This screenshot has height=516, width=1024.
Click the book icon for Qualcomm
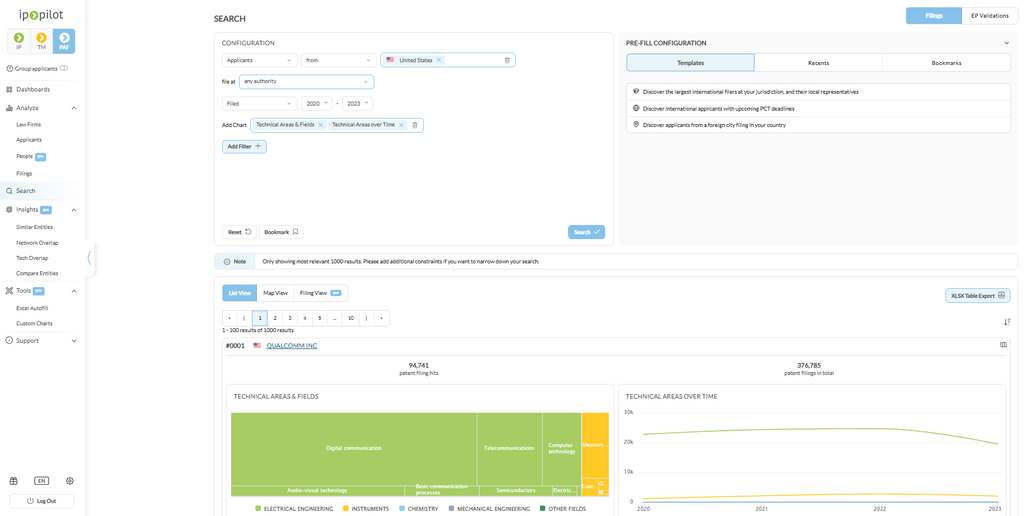click(x=1004, y=345)
